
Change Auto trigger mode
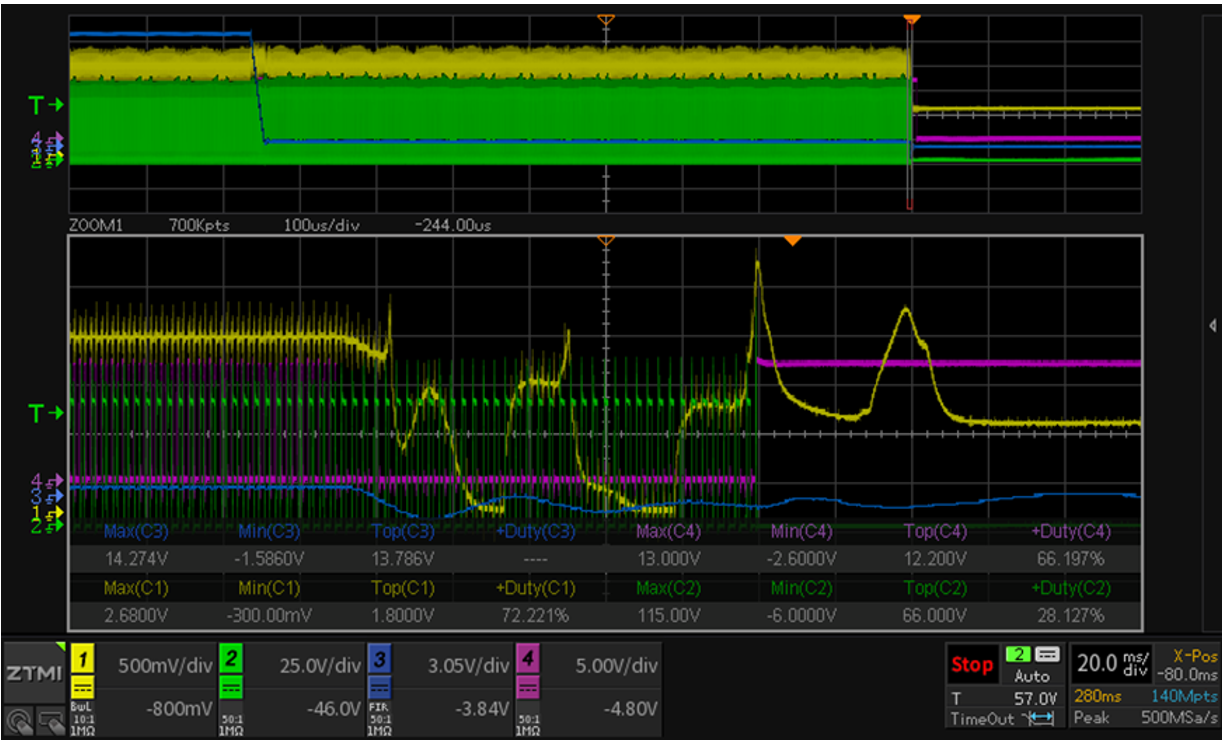point(1032,676)
